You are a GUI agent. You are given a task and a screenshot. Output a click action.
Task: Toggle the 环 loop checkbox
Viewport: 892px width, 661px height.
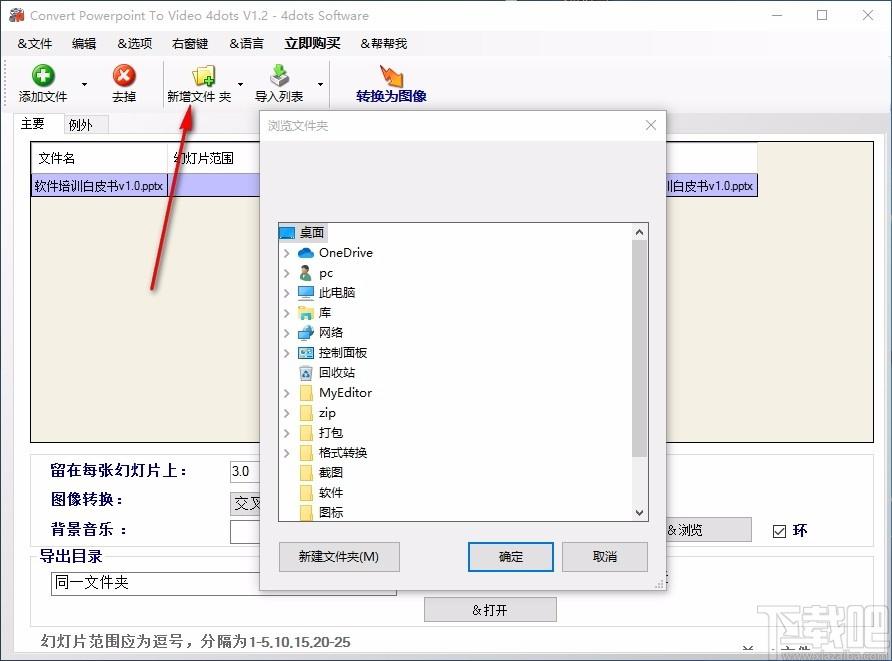[779, 531]
